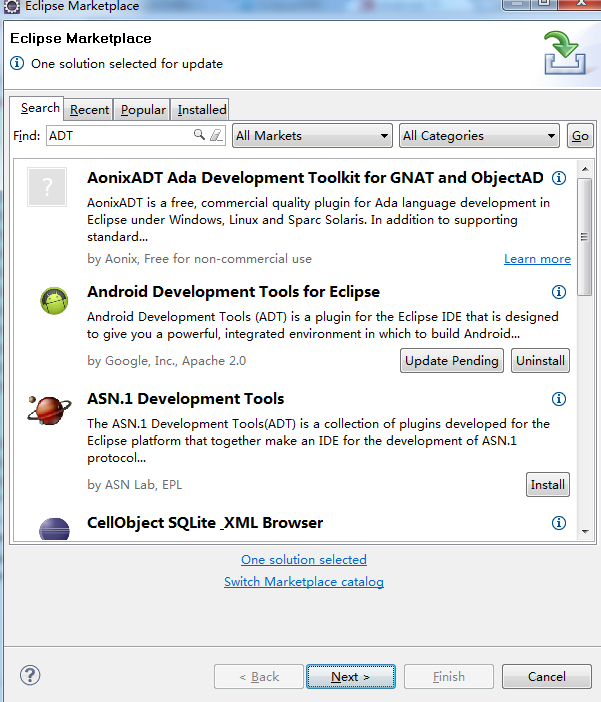
Task: Click the scrollbar up arrow
Action: [585, 169]
